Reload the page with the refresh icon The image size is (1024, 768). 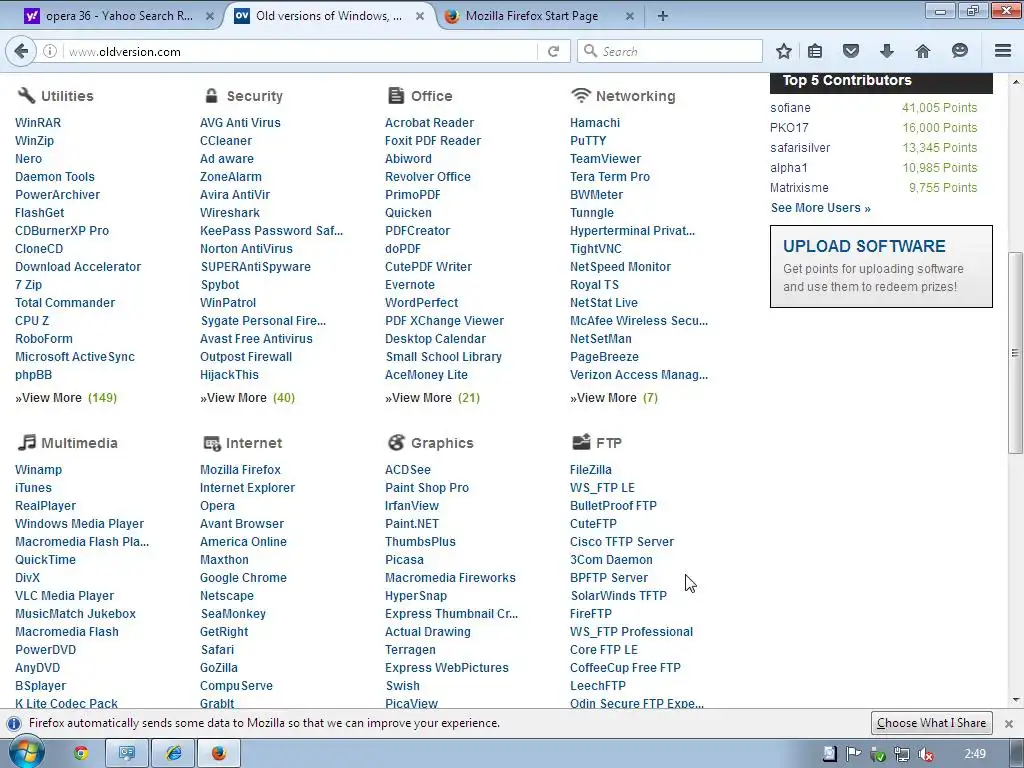pyautogui.click(x=553, y=51)
